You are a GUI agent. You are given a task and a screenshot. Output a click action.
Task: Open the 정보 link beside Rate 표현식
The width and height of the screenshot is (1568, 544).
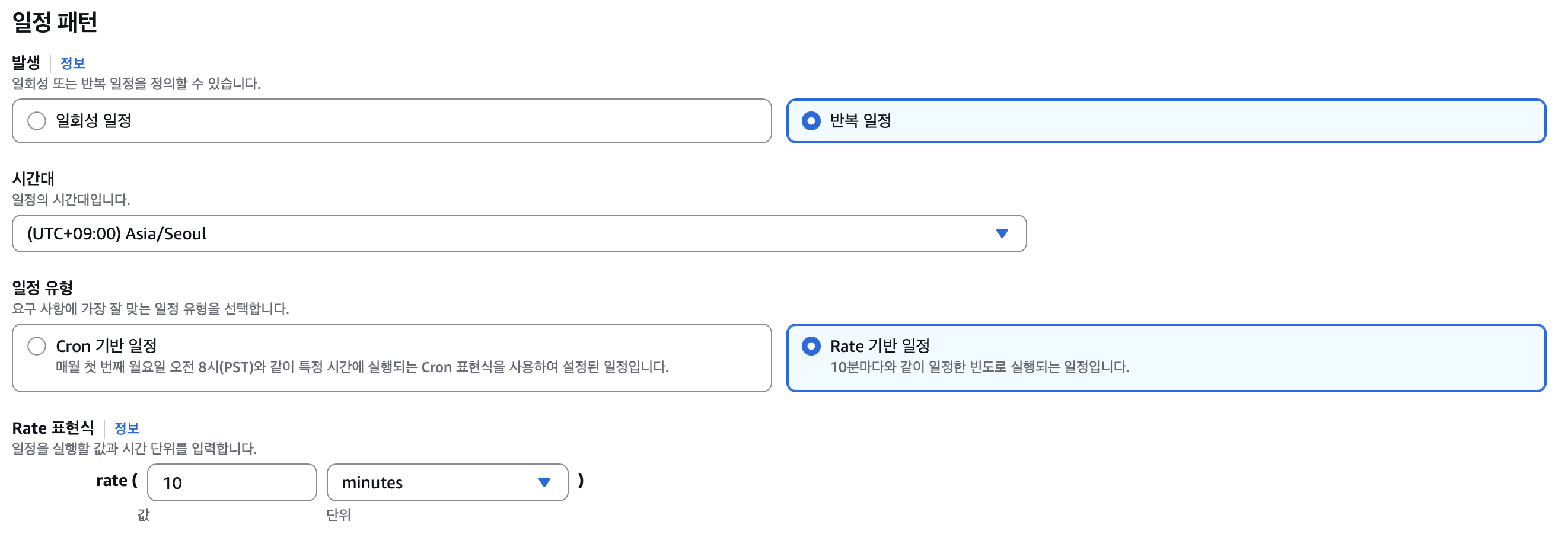pyautogui.click(x=126, y=428)
